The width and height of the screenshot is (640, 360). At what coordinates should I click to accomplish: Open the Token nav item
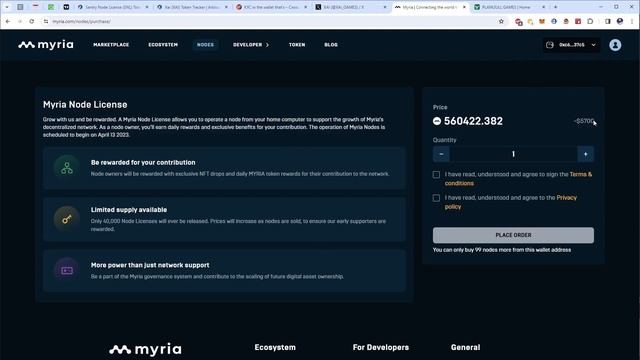[297, 44]
